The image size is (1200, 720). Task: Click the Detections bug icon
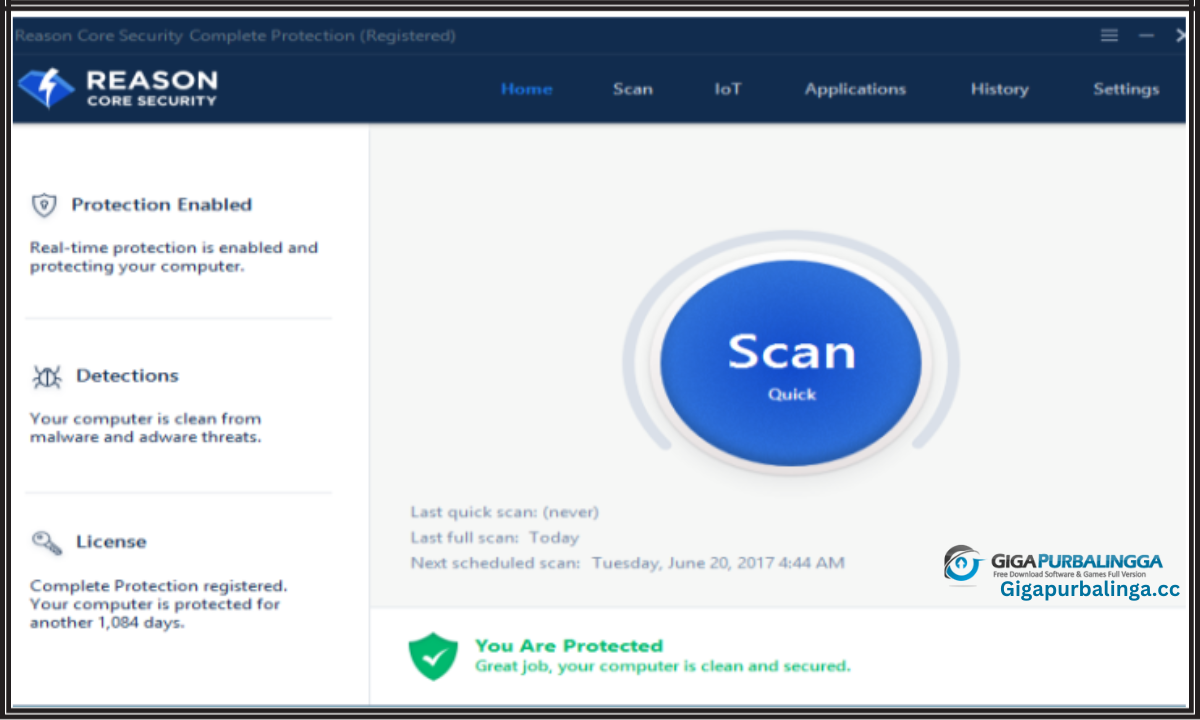click(x=46, y=377)
